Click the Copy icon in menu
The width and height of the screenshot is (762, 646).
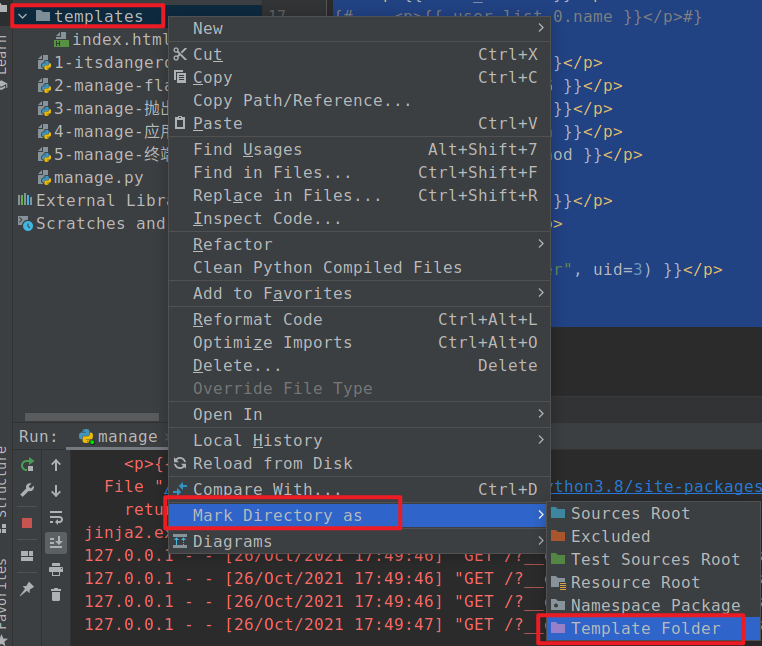[180, 77]
